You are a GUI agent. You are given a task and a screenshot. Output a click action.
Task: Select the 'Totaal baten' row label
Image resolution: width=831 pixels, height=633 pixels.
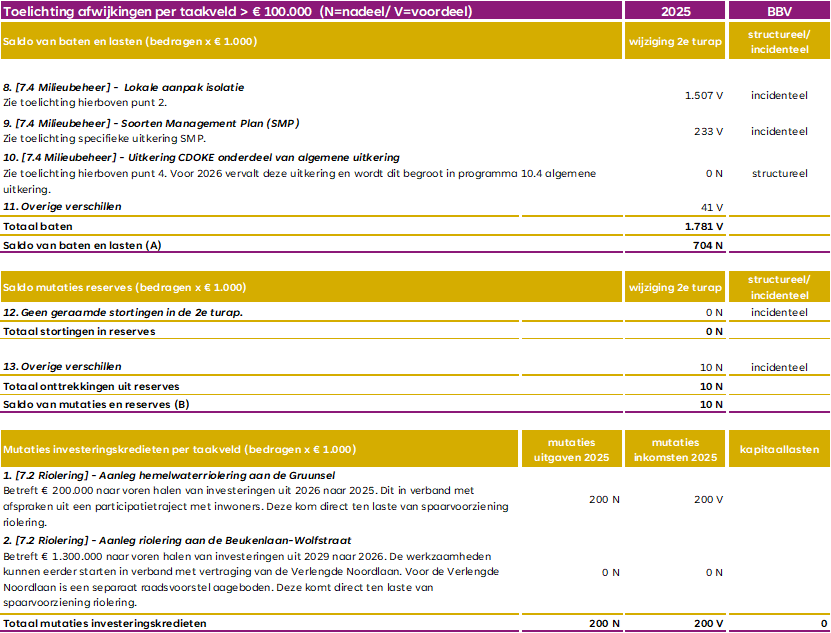tap(37, 226)
